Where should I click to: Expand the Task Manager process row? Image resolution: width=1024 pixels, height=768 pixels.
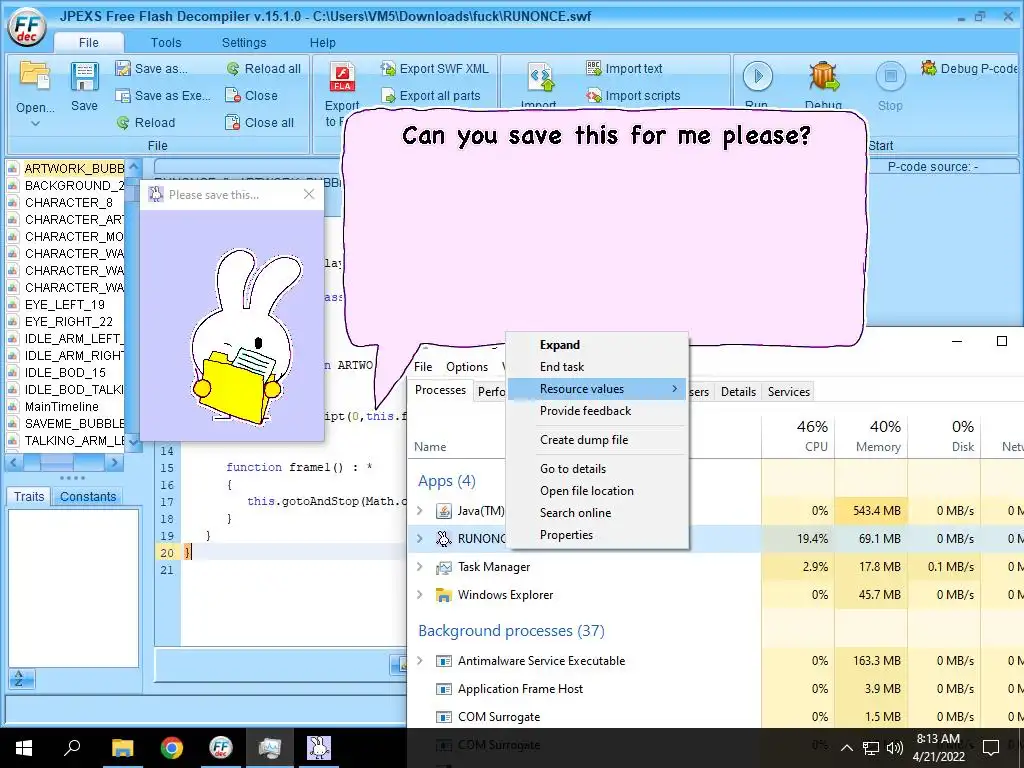(420, 566)
